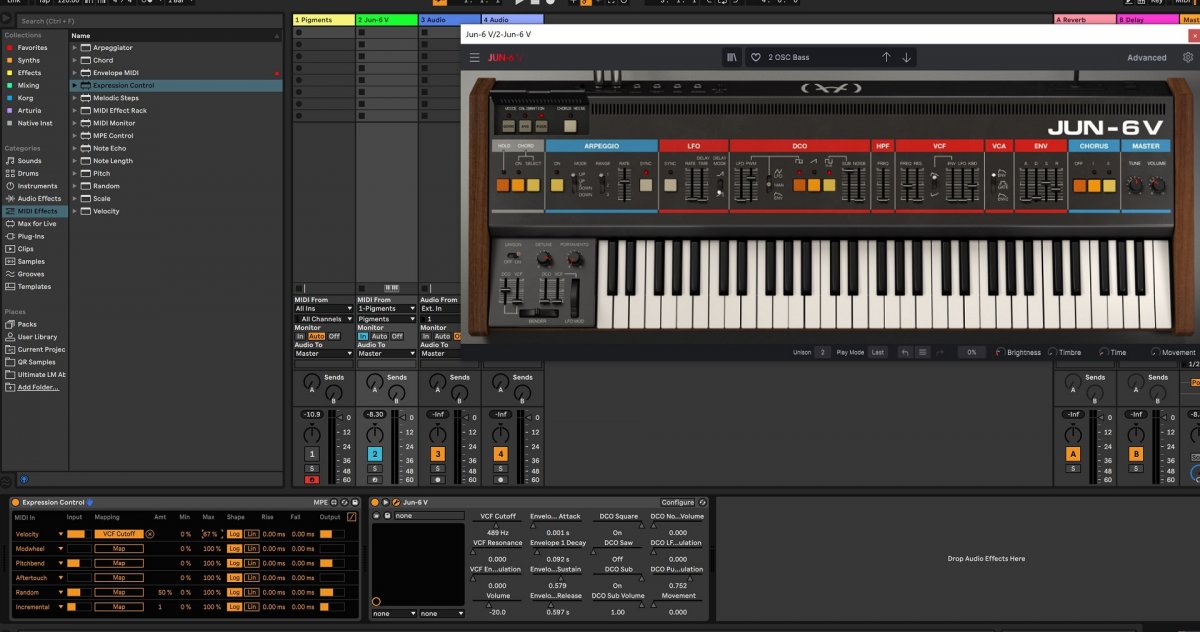Go to previous preset with up arrow
Image resolution: width=1200 pixels, height=632 pixels.
(x=886, y=57)
